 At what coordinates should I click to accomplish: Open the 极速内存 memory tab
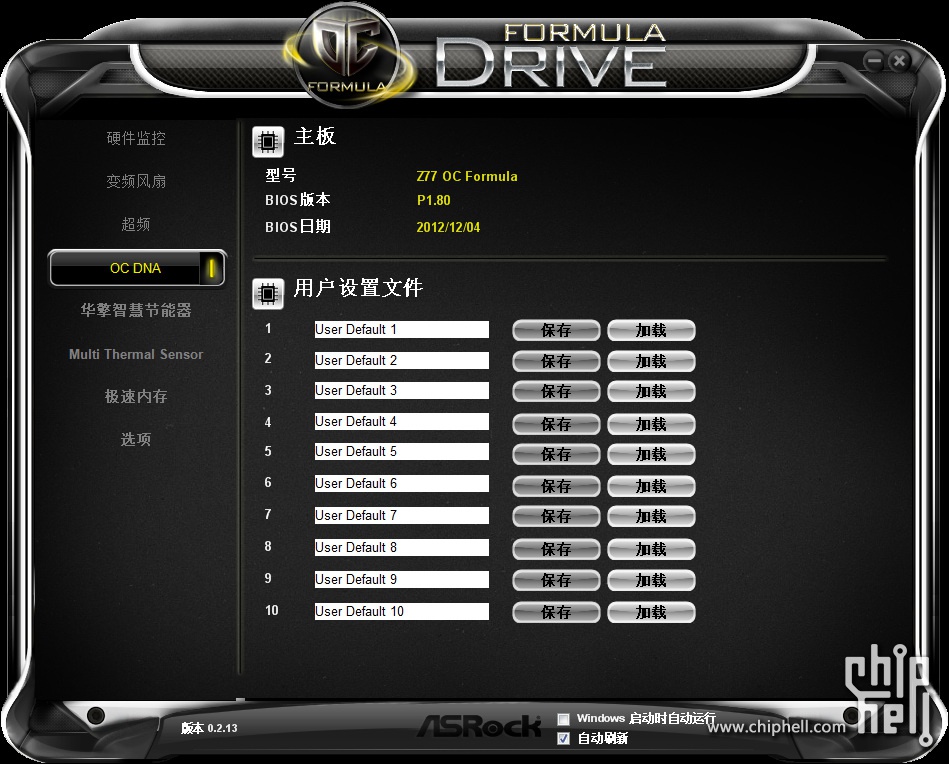click(x=136, y=397)
